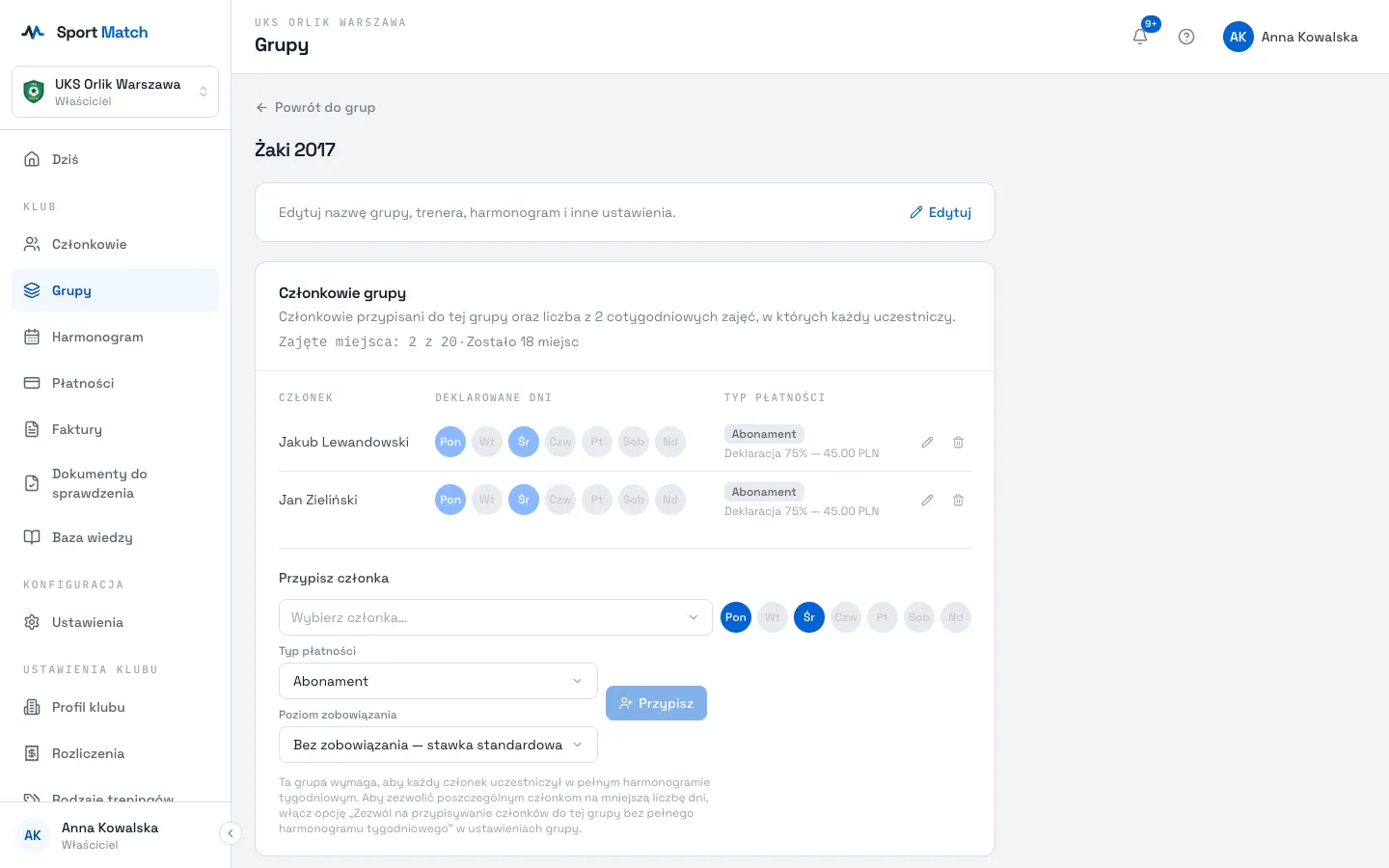This screenshot has width=1389, height=868.
Task: Go to Członkowie in sidebar
Action: (116, 244)
